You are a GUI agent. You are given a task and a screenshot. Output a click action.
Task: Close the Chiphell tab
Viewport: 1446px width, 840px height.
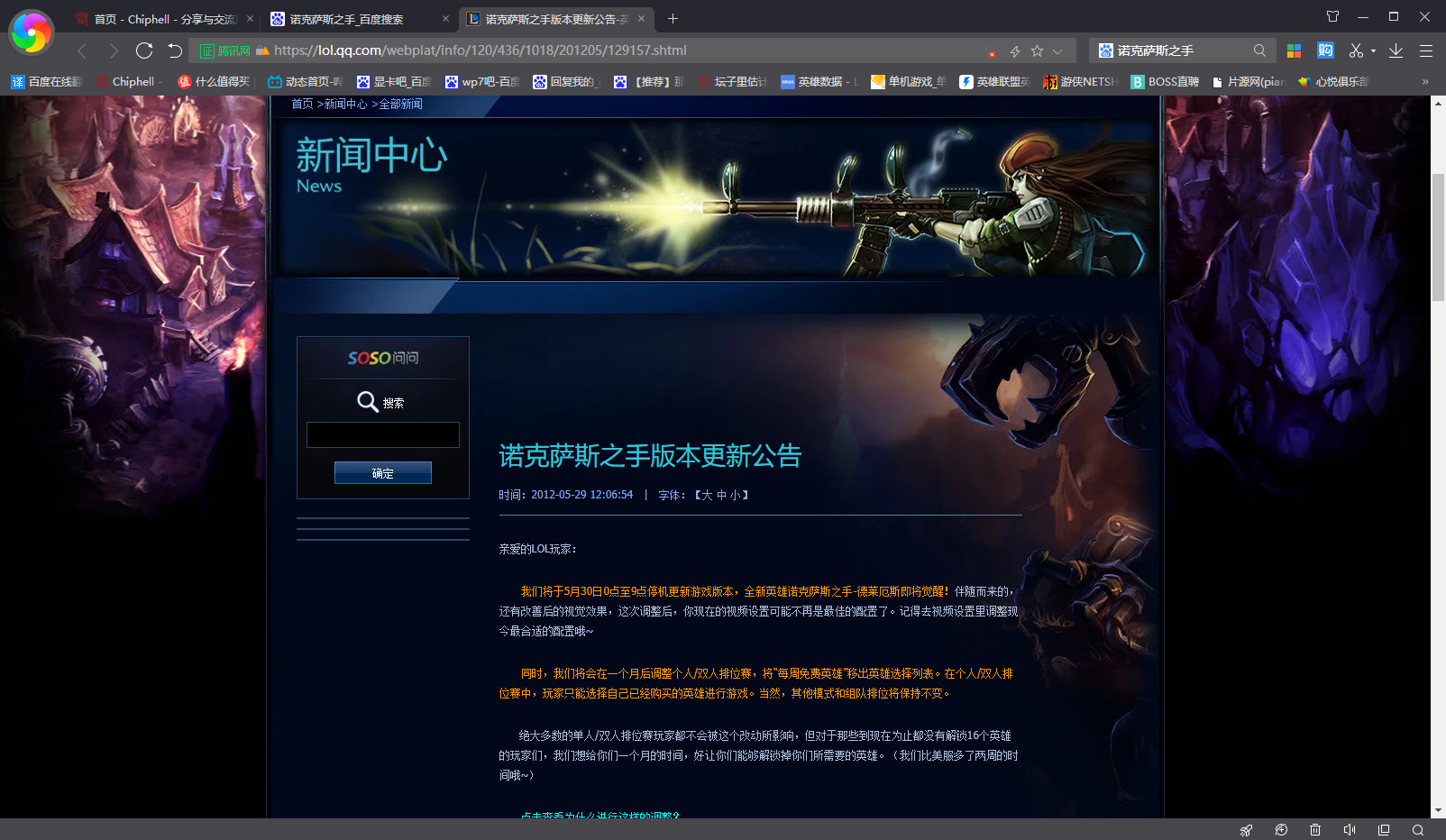coord(250,19)
